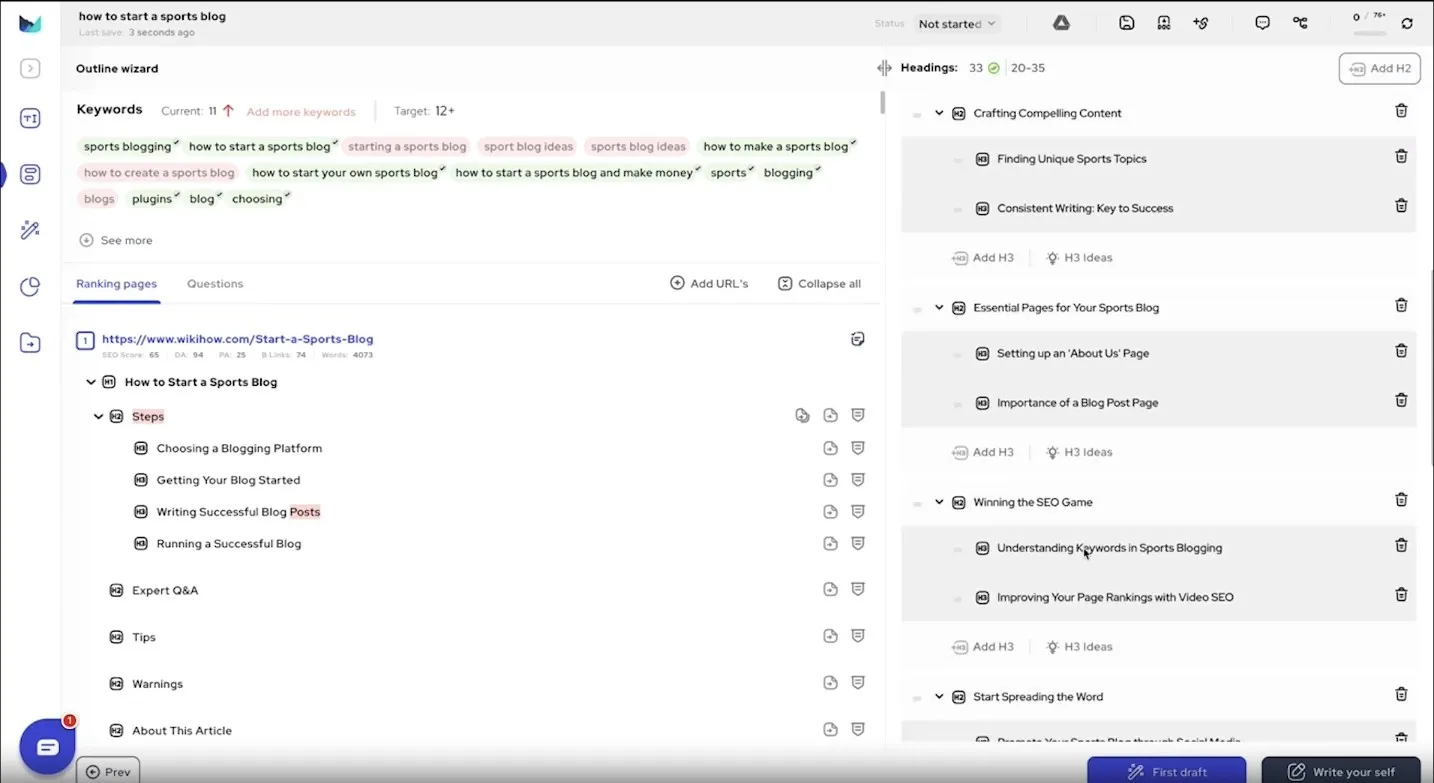
Task: Delete Understanding Keywords in Sports Blogging
Action: [x=1401, y=545]
